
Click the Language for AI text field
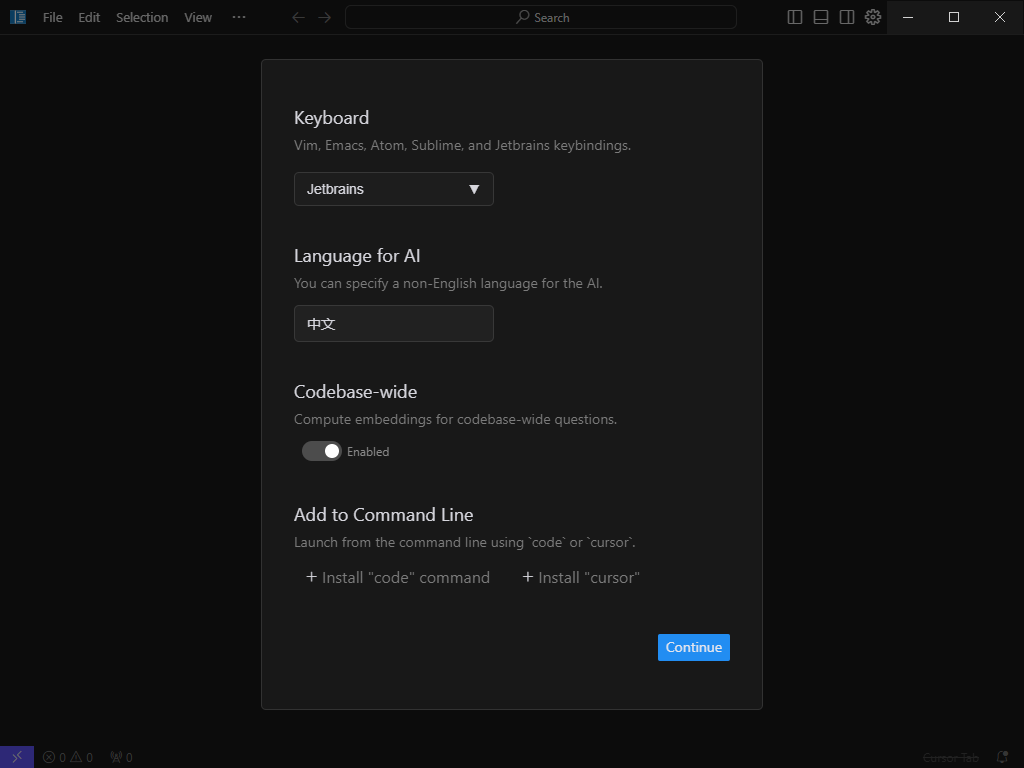393,324
